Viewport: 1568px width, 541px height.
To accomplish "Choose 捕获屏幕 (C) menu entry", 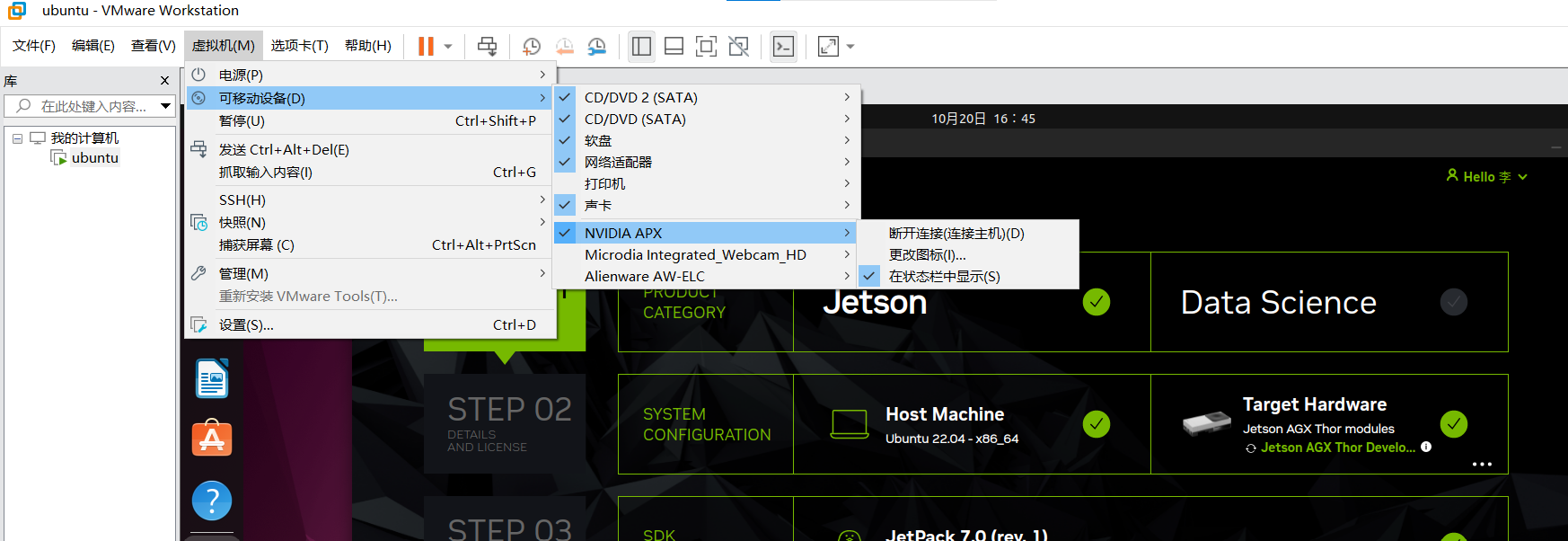I will tap(370, 245).
